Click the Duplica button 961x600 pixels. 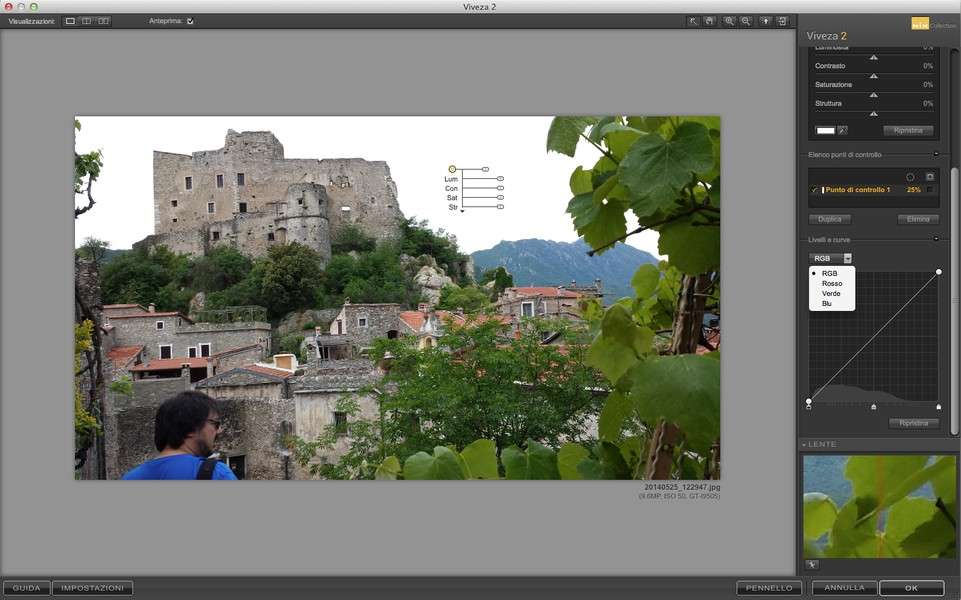[x=829, y=219]
